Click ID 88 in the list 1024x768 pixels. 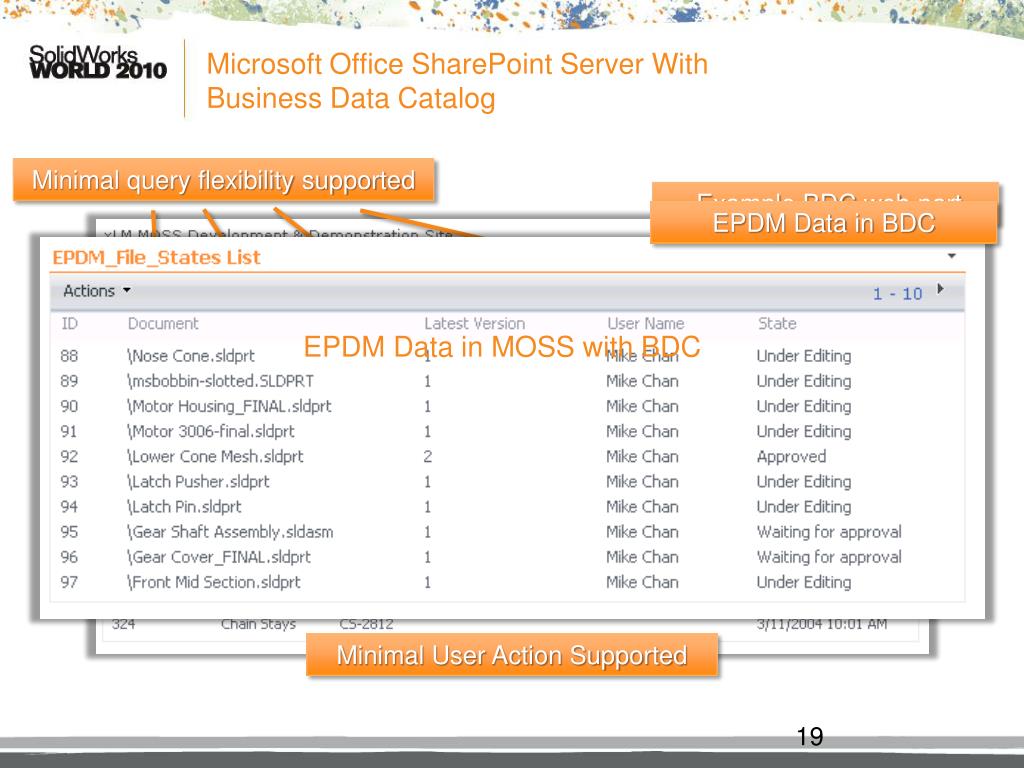[69, 356]
